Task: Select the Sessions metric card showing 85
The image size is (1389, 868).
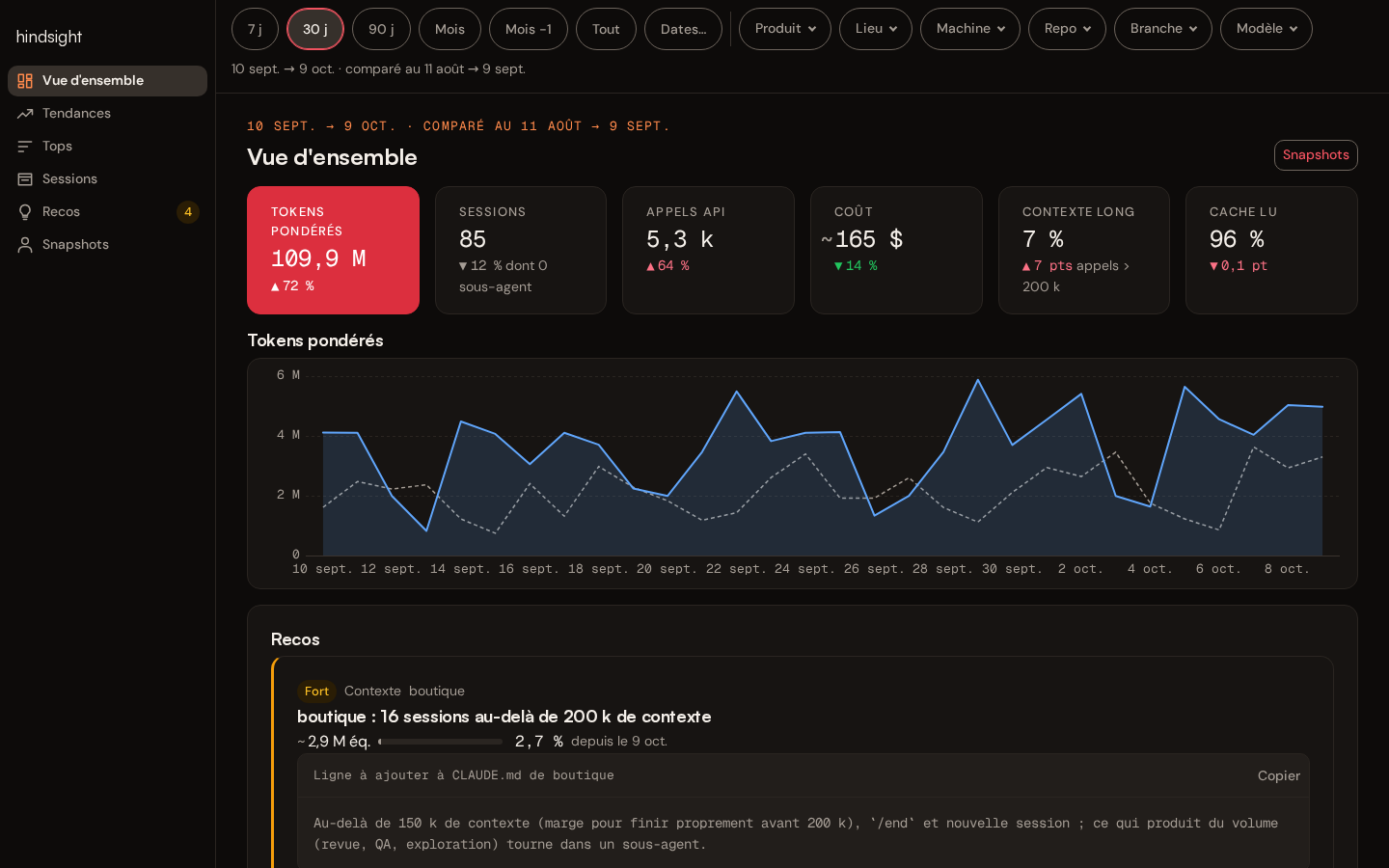Action: (x=521, y=250)
